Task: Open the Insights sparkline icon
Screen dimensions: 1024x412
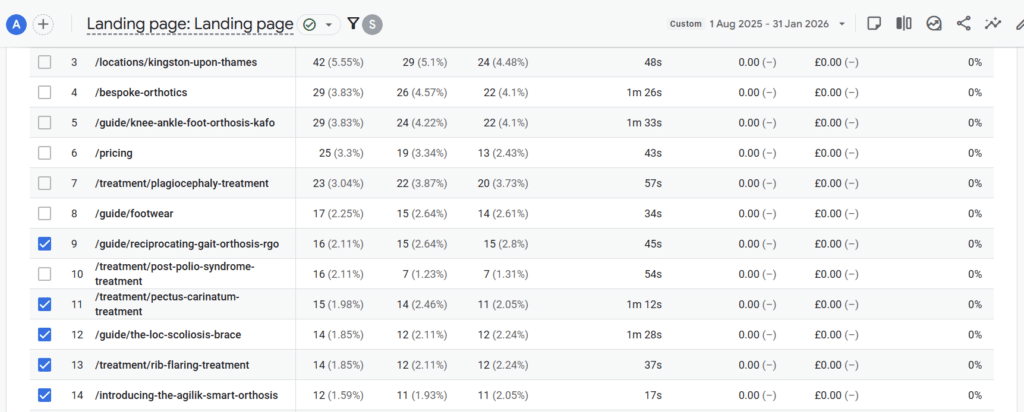Action: 993,23
